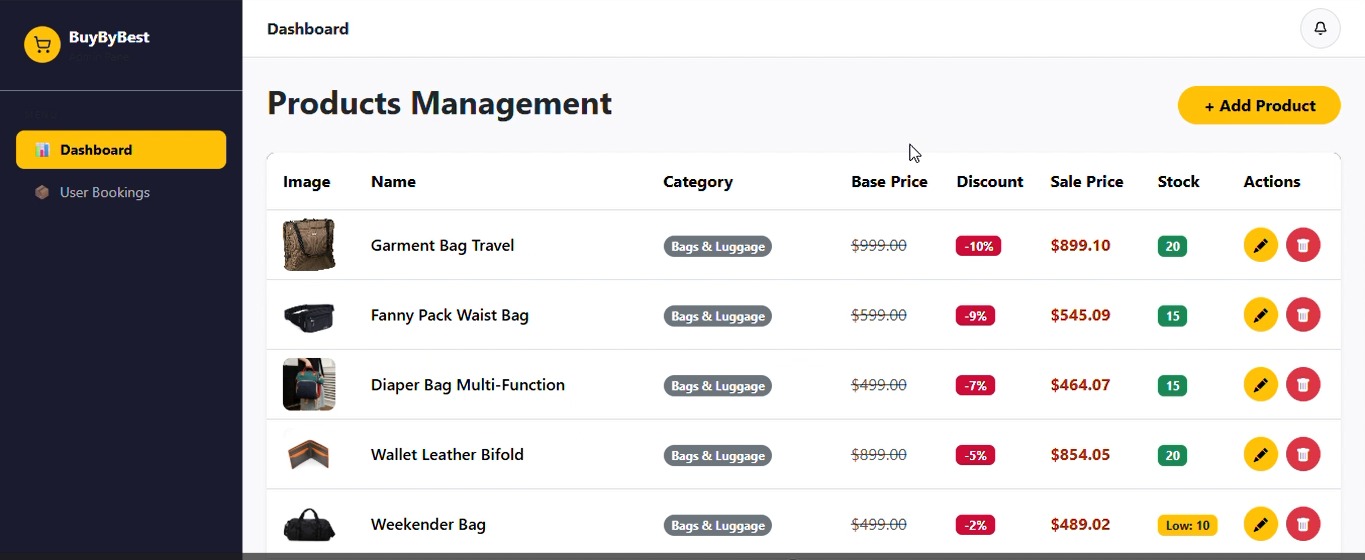
Task: Click the Category column header
Action: [x=698, y=182]
